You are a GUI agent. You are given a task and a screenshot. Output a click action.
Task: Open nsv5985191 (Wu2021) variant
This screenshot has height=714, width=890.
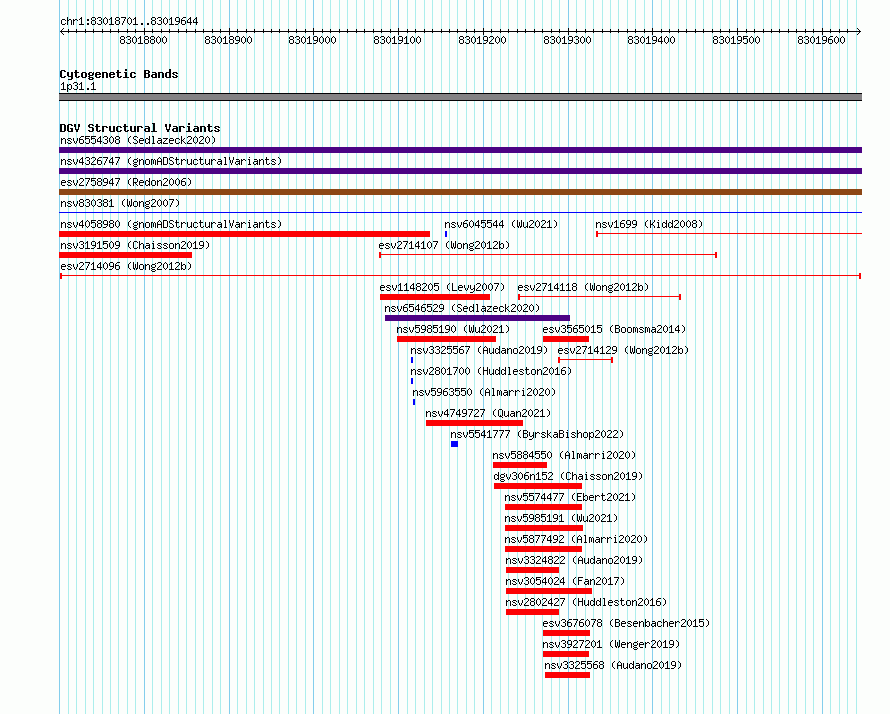pos(561,518)
